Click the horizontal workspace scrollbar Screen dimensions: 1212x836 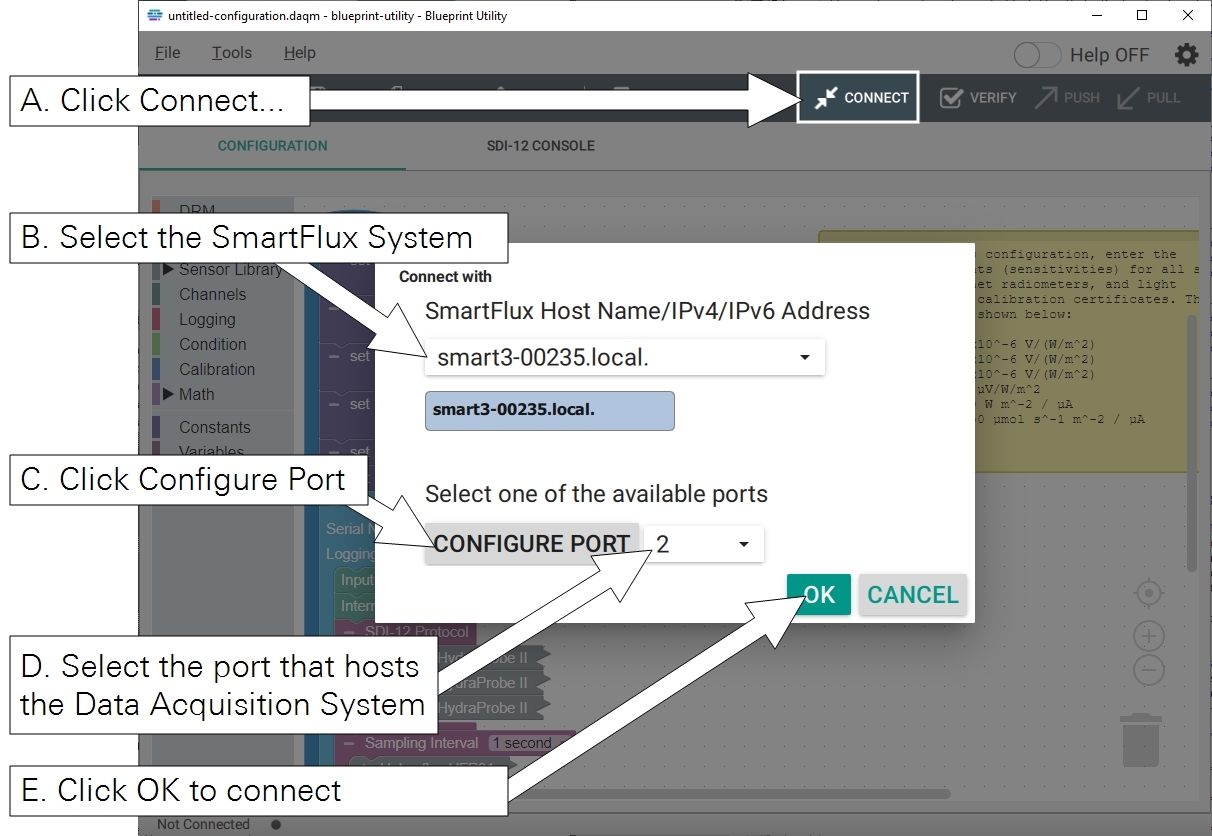(x=730, y=794)
